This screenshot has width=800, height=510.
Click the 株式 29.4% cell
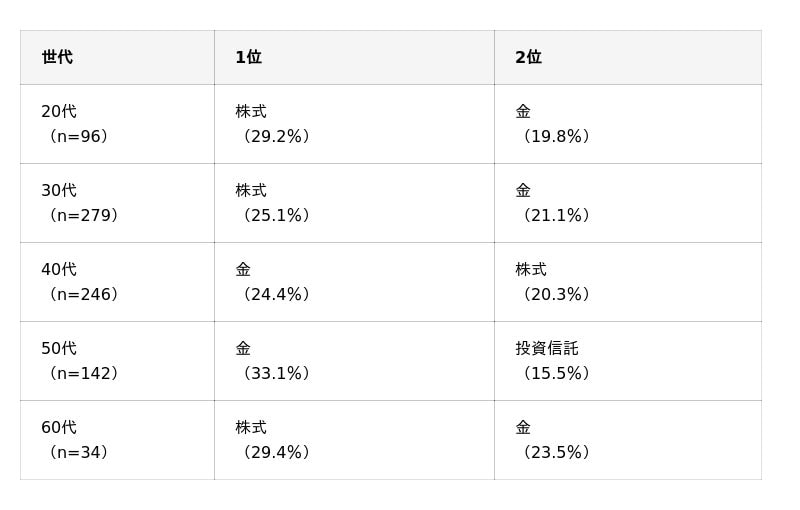coord(272,440)
